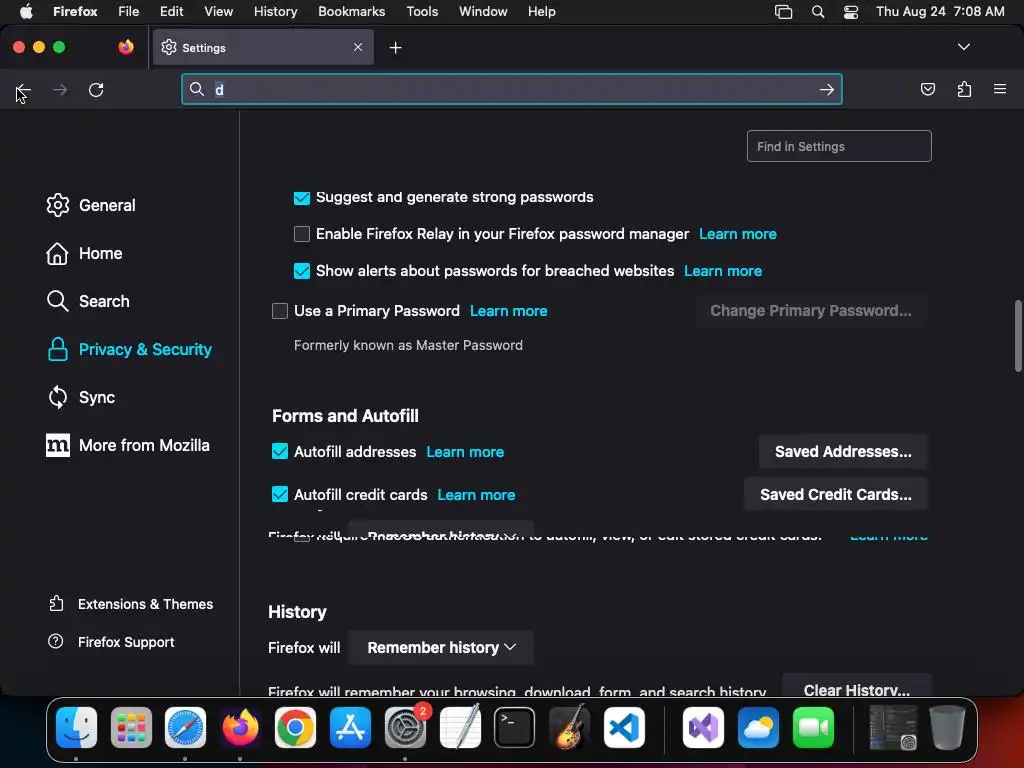This screenshot has height=768, width=1024.
Task: Toggle Autofill addresses checkbox
Action: (x=280, y=451)
